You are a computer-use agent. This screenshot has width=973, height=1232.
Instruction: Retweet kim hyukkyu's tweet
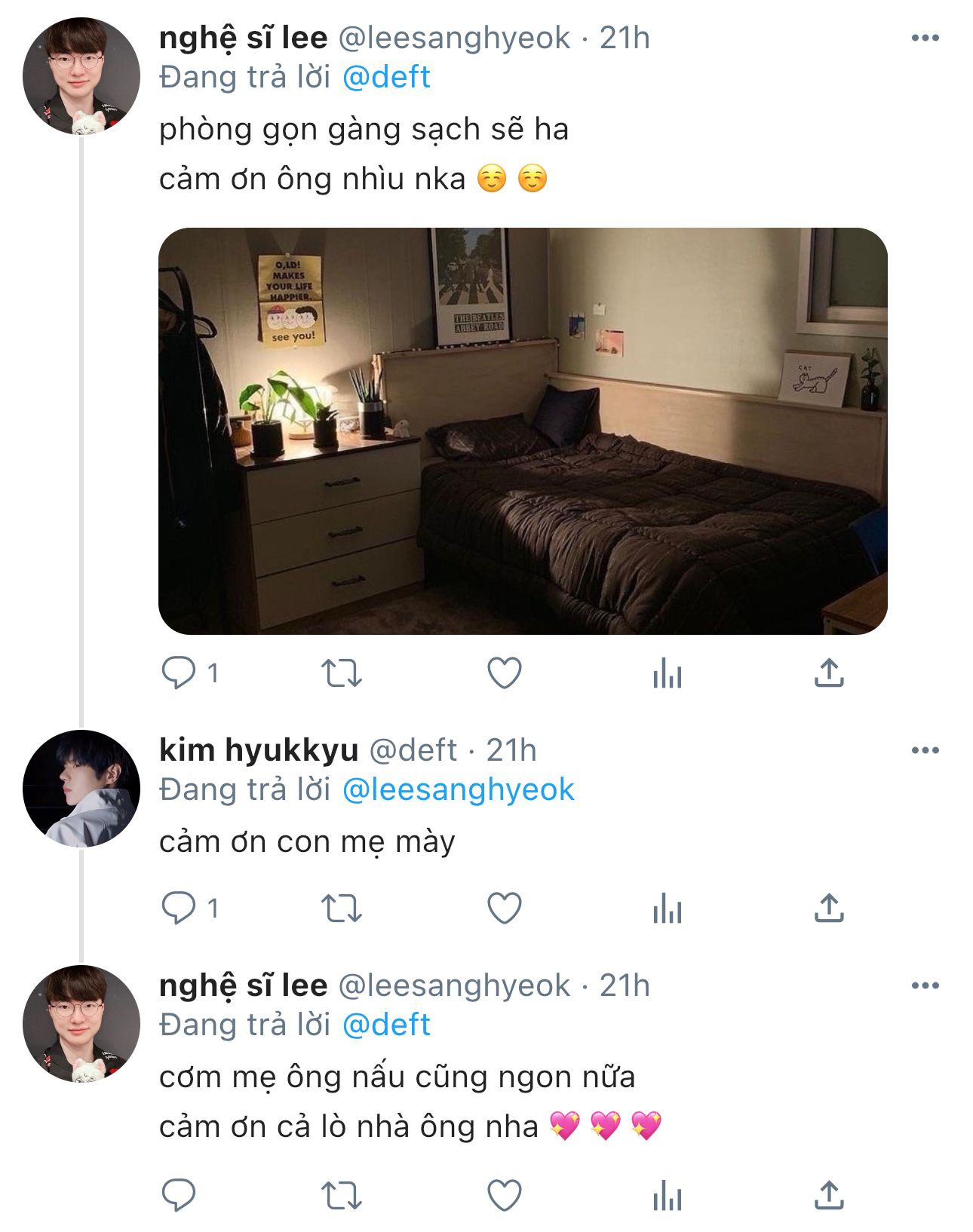(x=342, y=908)
